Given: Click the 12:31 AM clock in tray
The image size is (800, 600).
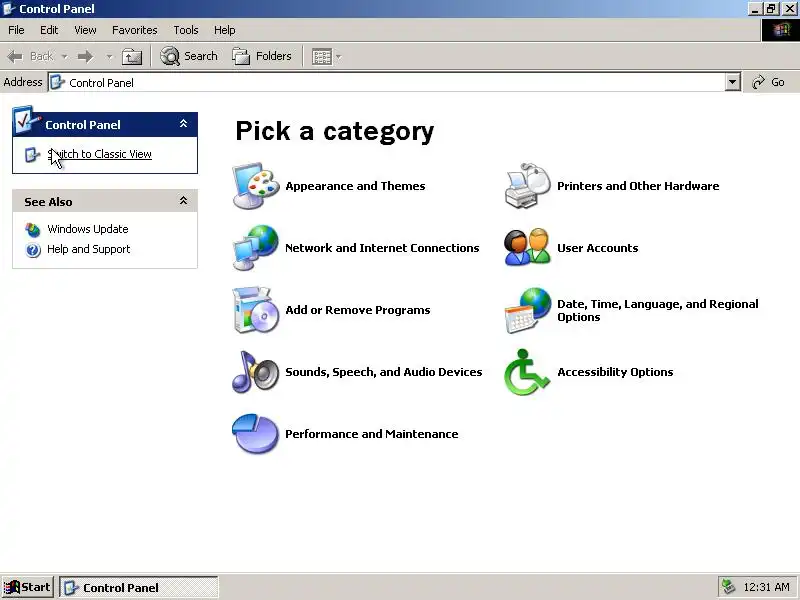Looking at the screenshot, I should (x=766, y=587).
